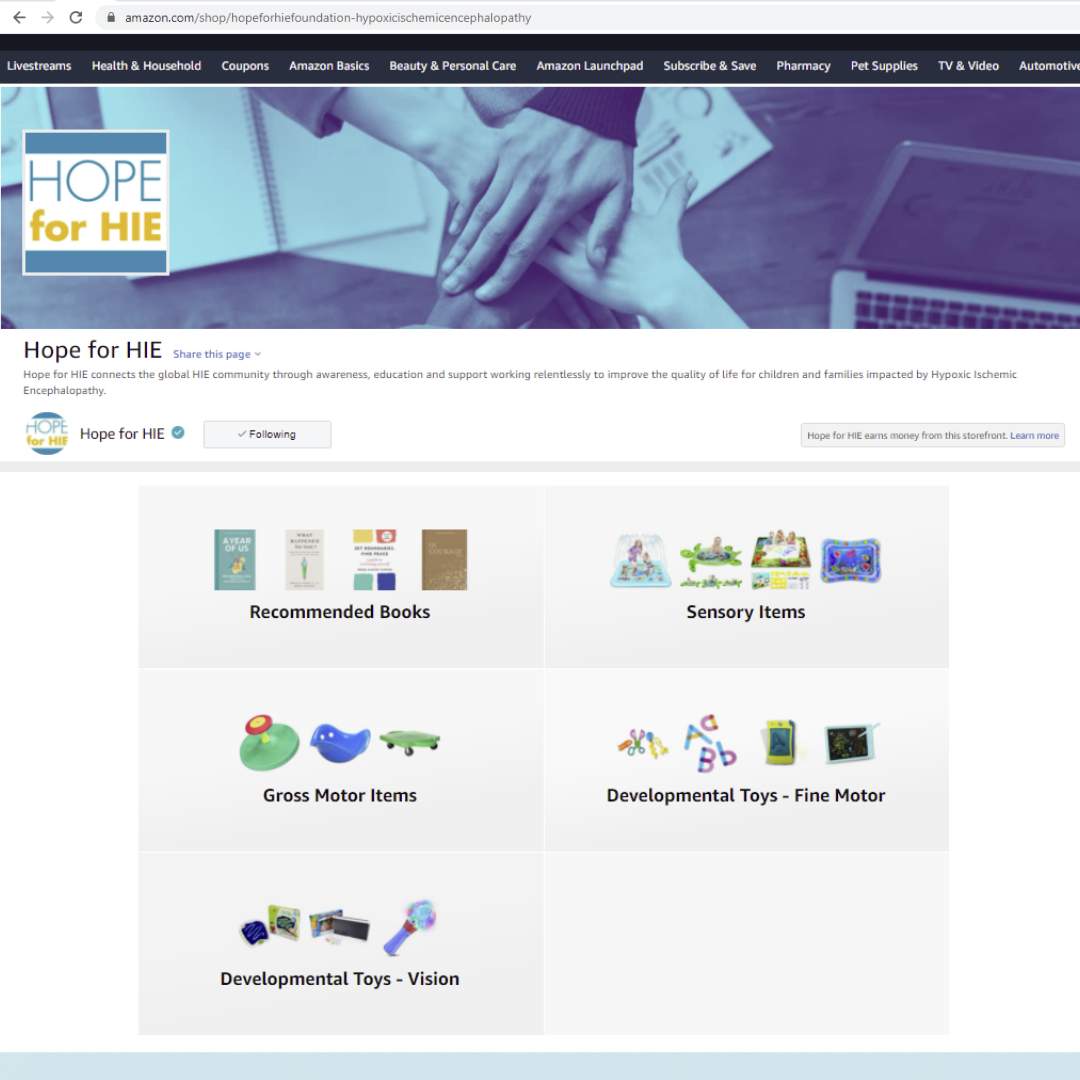Click the blue tummy time water mat thumbnail

(851, 560)
